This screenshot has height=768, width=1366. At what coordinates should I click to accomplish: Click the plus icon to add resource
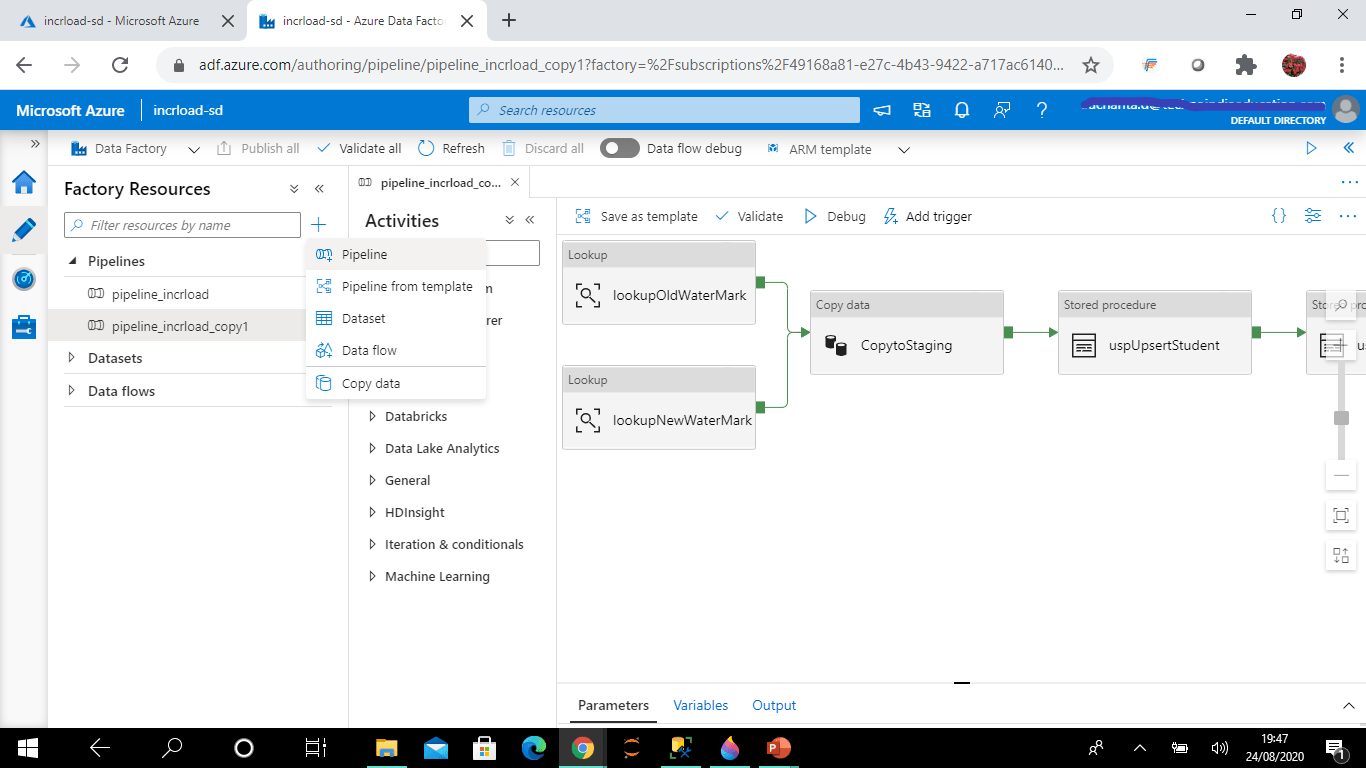(318, 225)
